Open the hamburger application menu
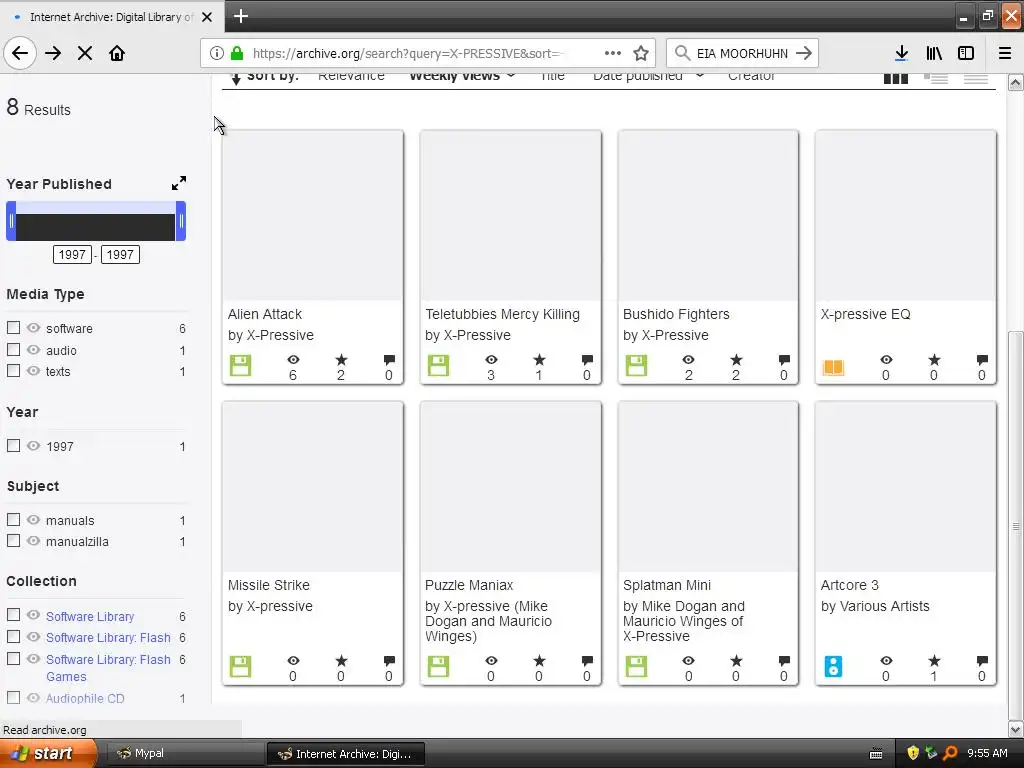The height and width of the screenshot is (768, 1024). pyautogui.click(x=1005, y=53)
